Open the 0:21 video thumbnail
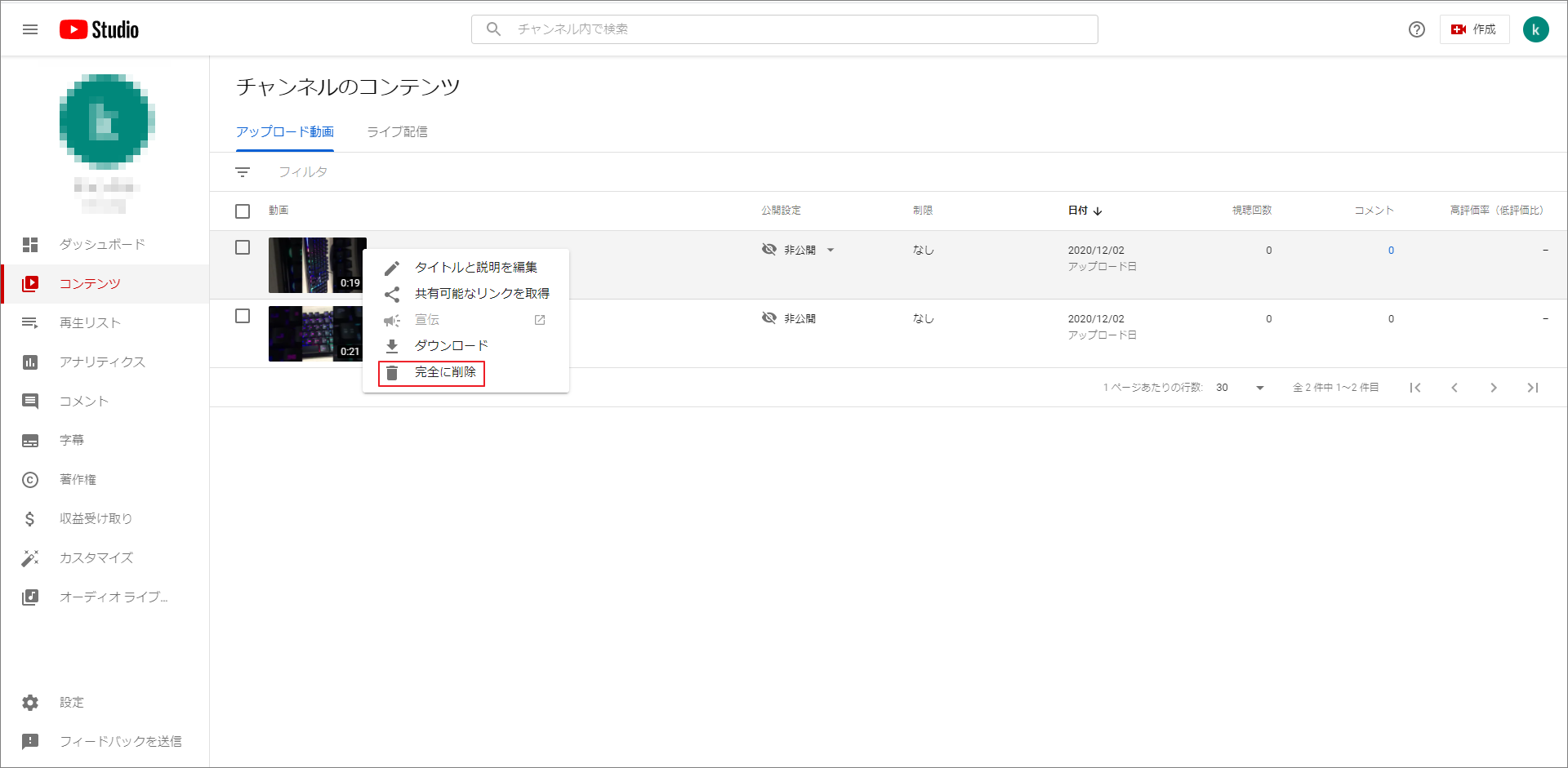The width and height of the screenshot is (1568, 768). (x=316, y=334)
